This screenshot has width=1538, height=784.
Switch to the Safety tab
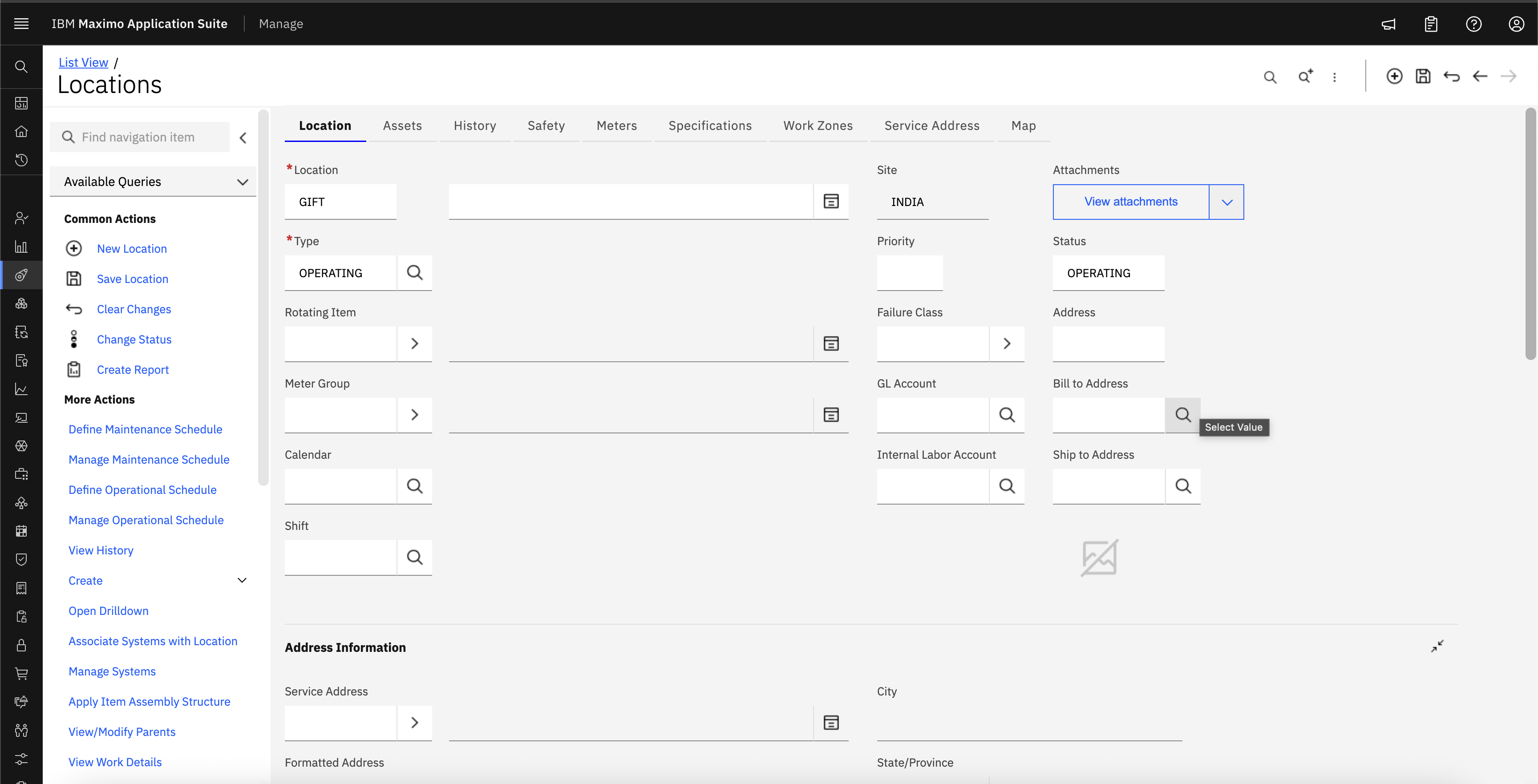pyautogui.click(x=546, y=125)
